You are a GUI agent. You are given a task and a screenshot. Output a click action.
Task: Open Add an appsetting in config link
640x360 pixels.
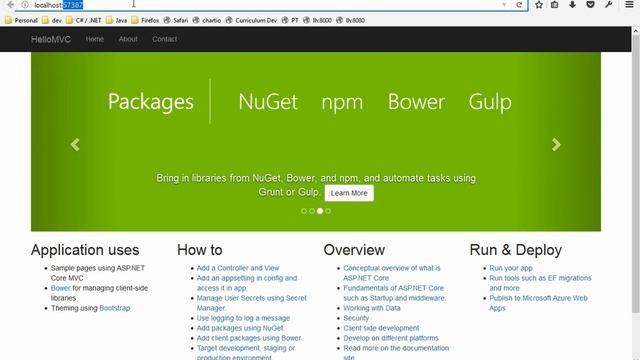coord(247,283)
